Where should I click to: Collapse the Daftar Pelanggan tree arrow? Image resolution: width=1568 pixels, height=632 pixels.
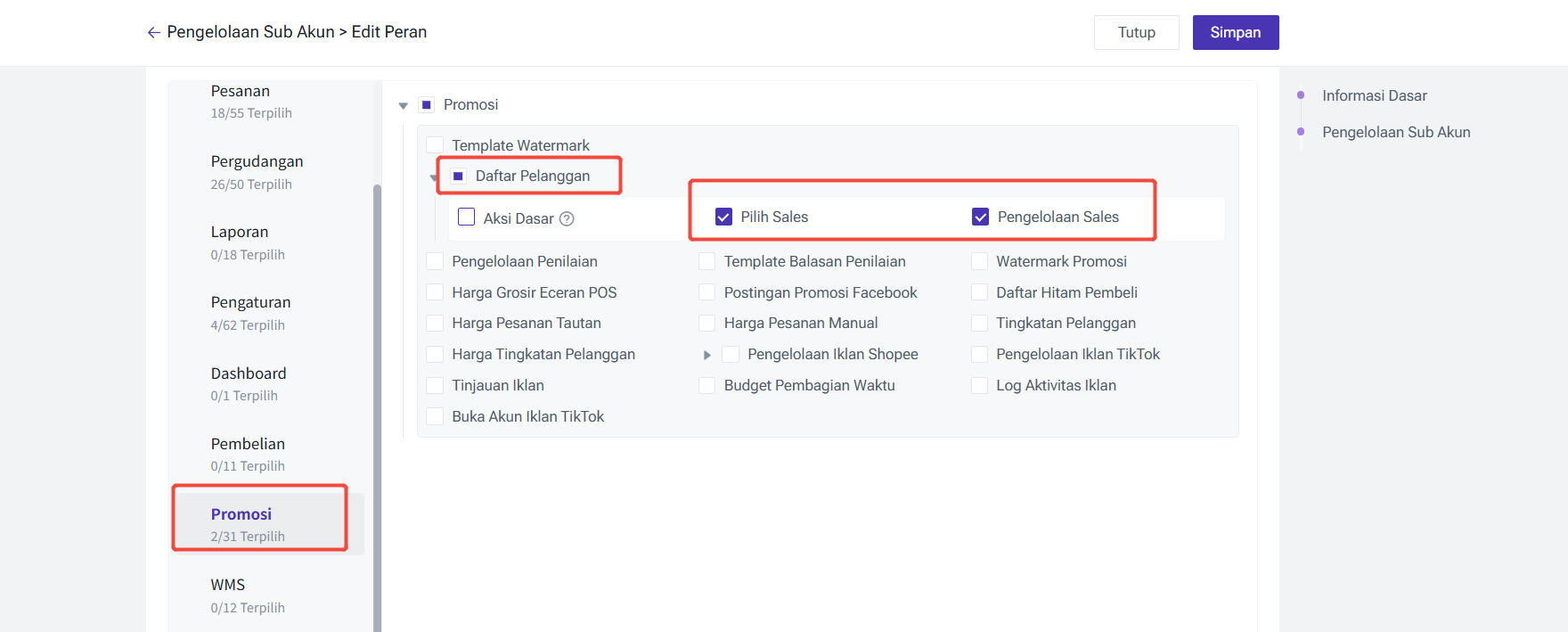coord(434,177)
